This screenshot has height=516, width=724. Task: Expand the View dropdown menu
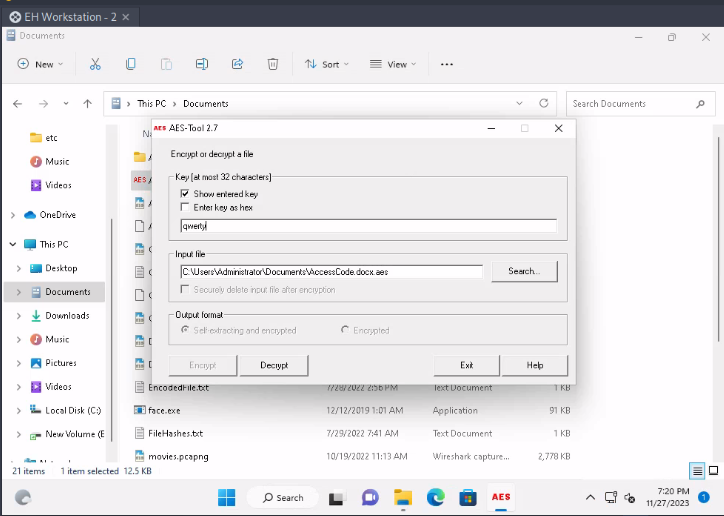coord(393,64)
